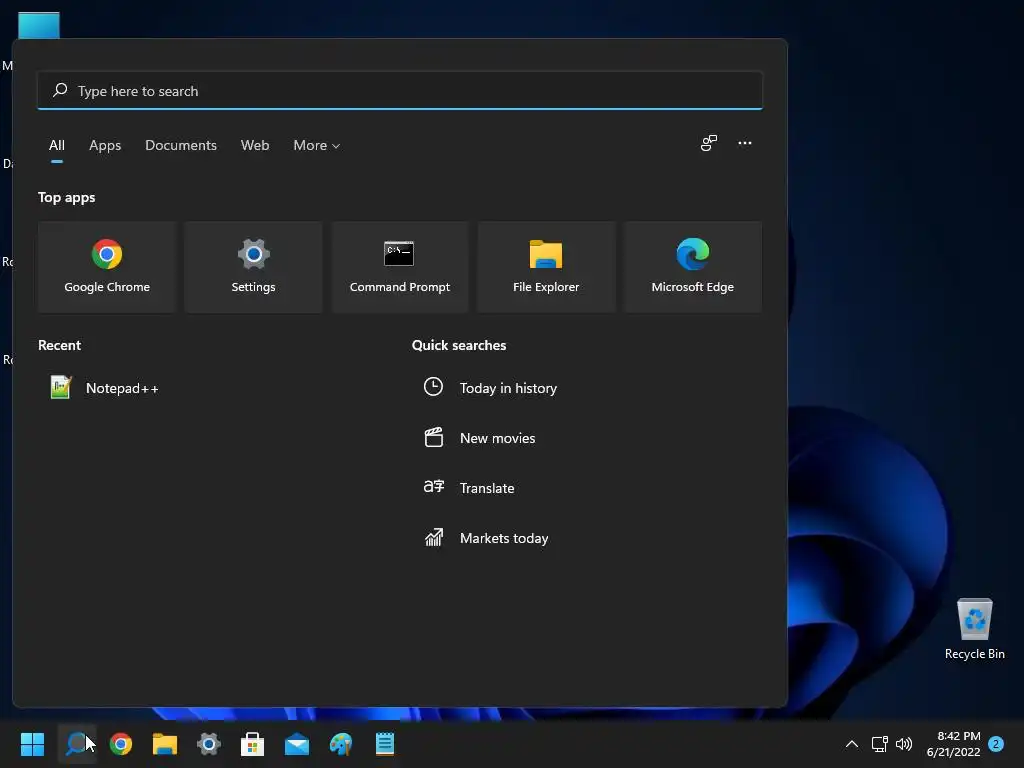Click the Type here to search field

[x=400, y=91]
